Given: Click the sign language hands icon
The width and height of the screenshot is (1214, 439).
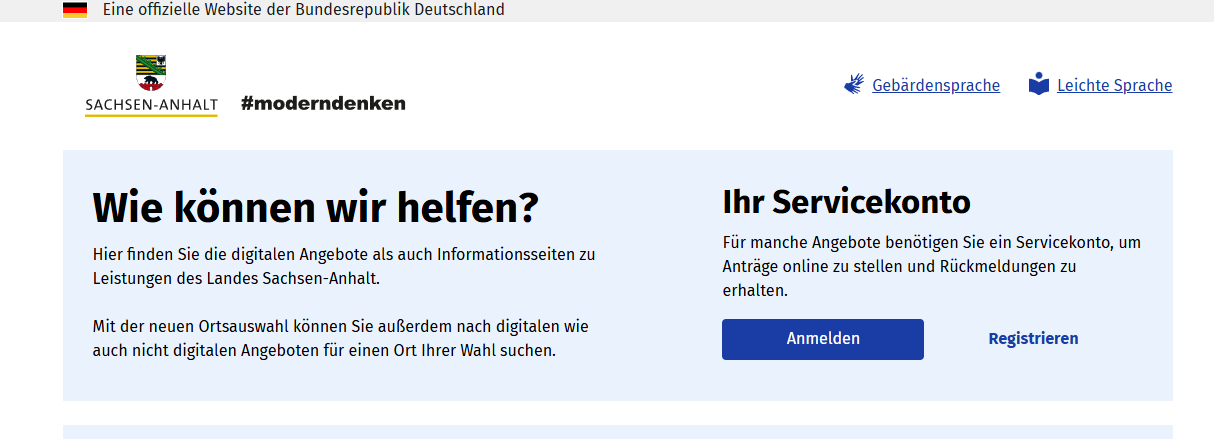Looking at the screenshot, I should 854,85.
